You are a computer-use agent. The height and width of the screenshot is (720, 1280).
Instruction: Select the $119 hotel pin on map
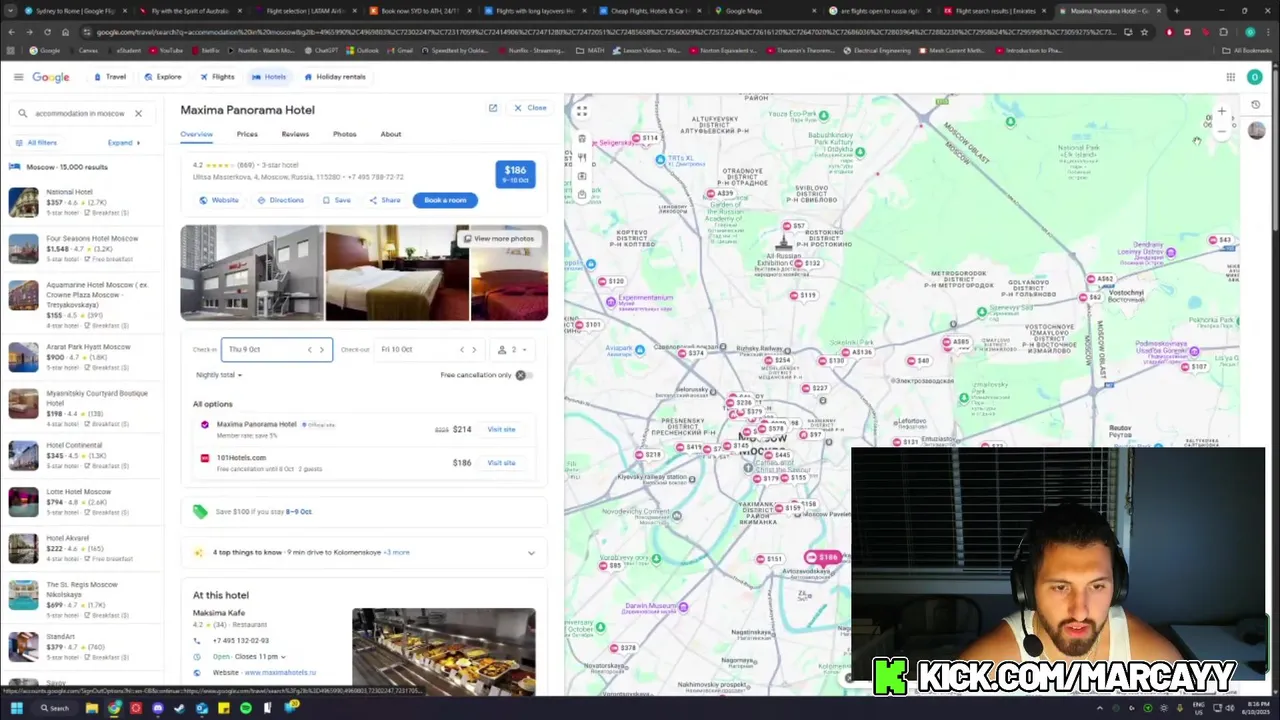803,295
